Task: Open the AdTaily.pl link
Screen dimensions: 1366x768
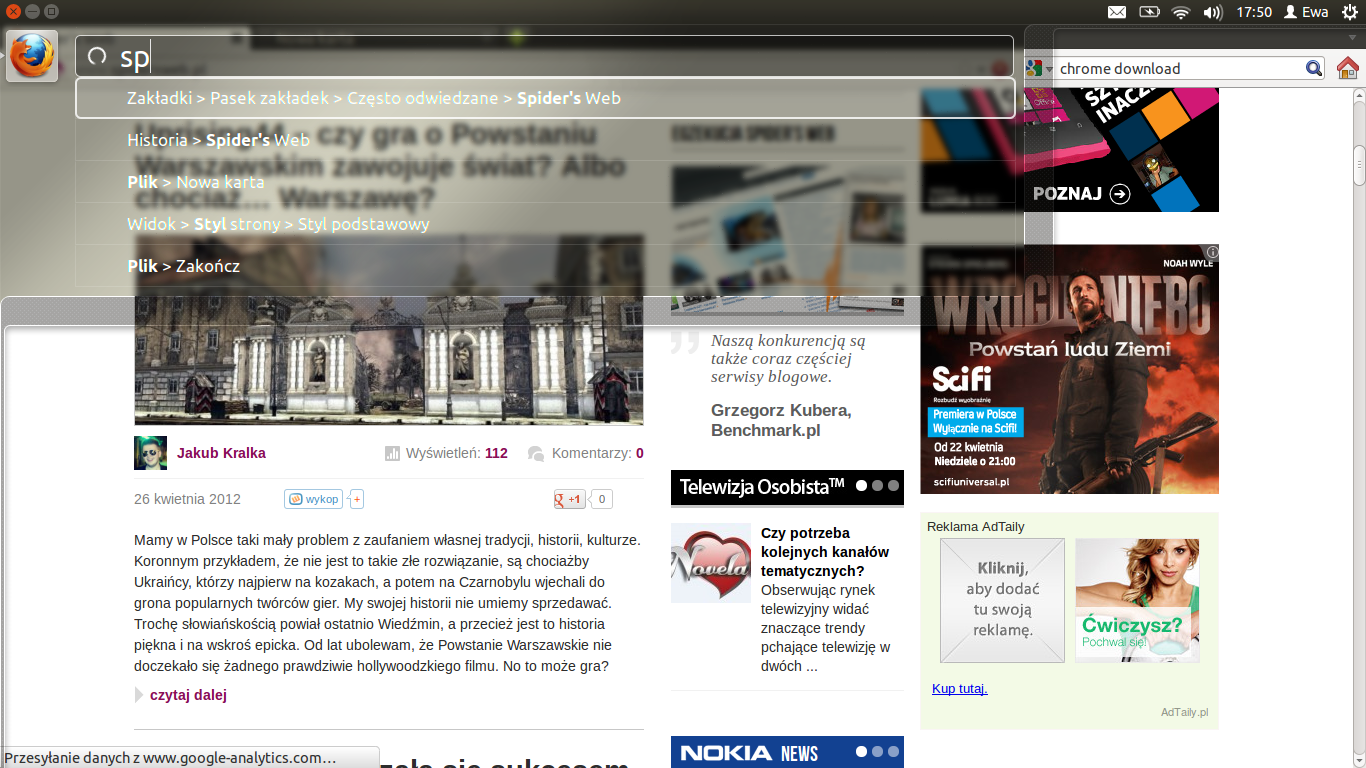Action: (x=1185, y=712)
